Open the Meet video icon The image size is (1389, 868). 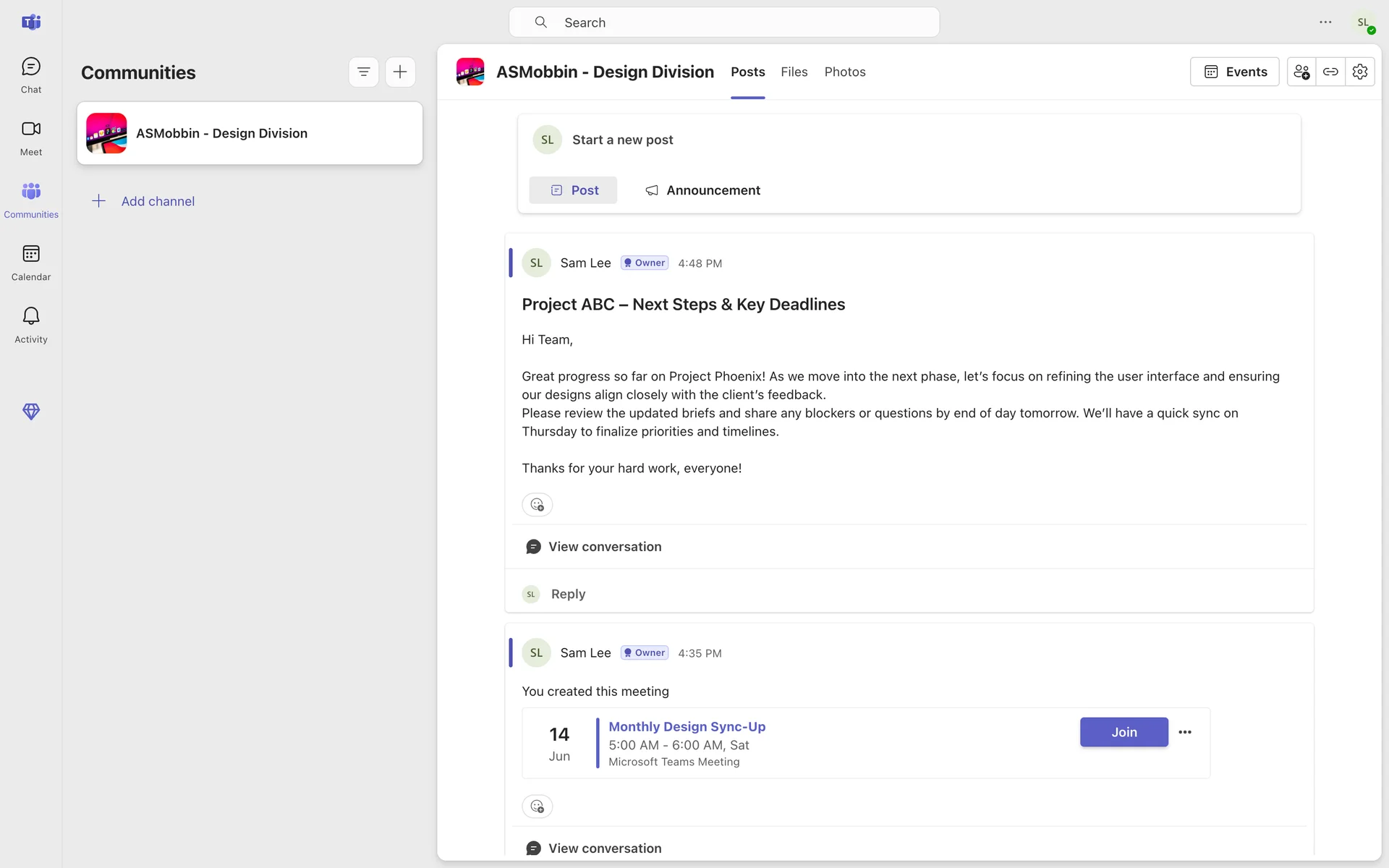coord(31,137)
